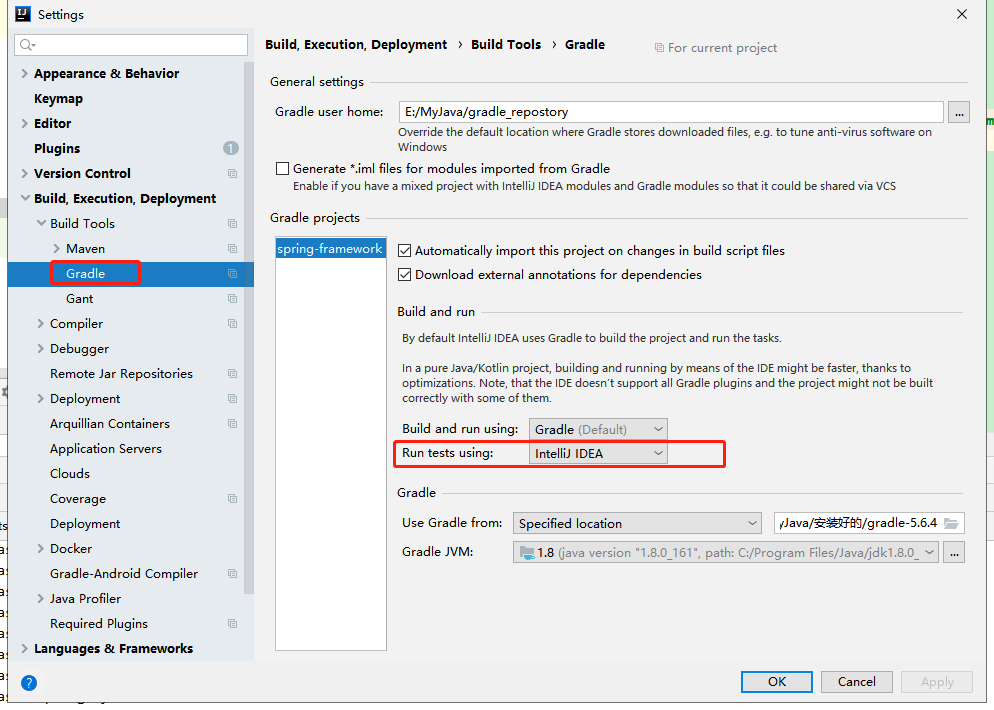
Task: Collapse Build, Execution, Deployment section
Action: coord(25,198)
